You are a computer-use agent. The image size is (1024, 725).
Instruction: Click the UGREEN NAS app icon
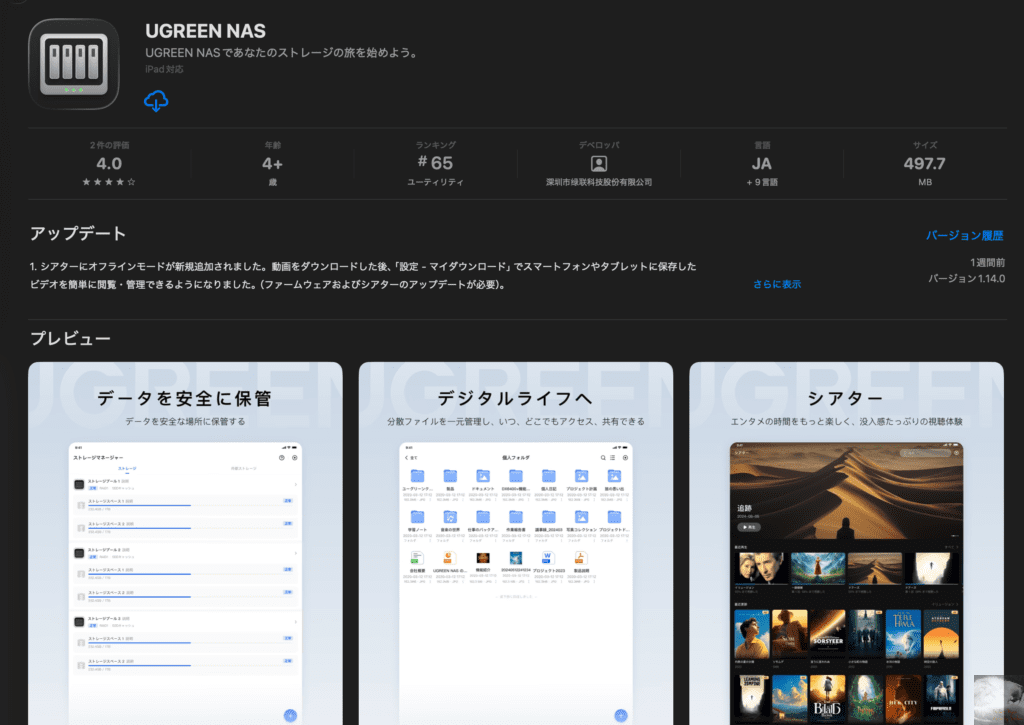click(74, 63)
